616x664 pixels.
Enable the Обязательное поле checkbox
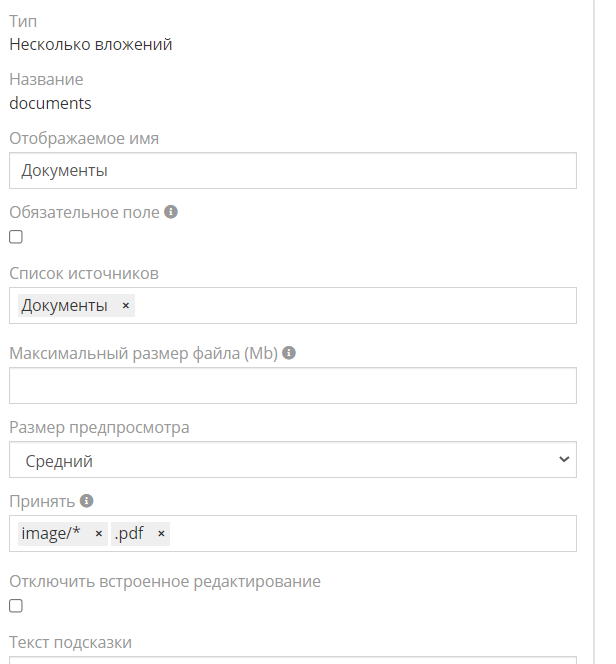(16, 237)
